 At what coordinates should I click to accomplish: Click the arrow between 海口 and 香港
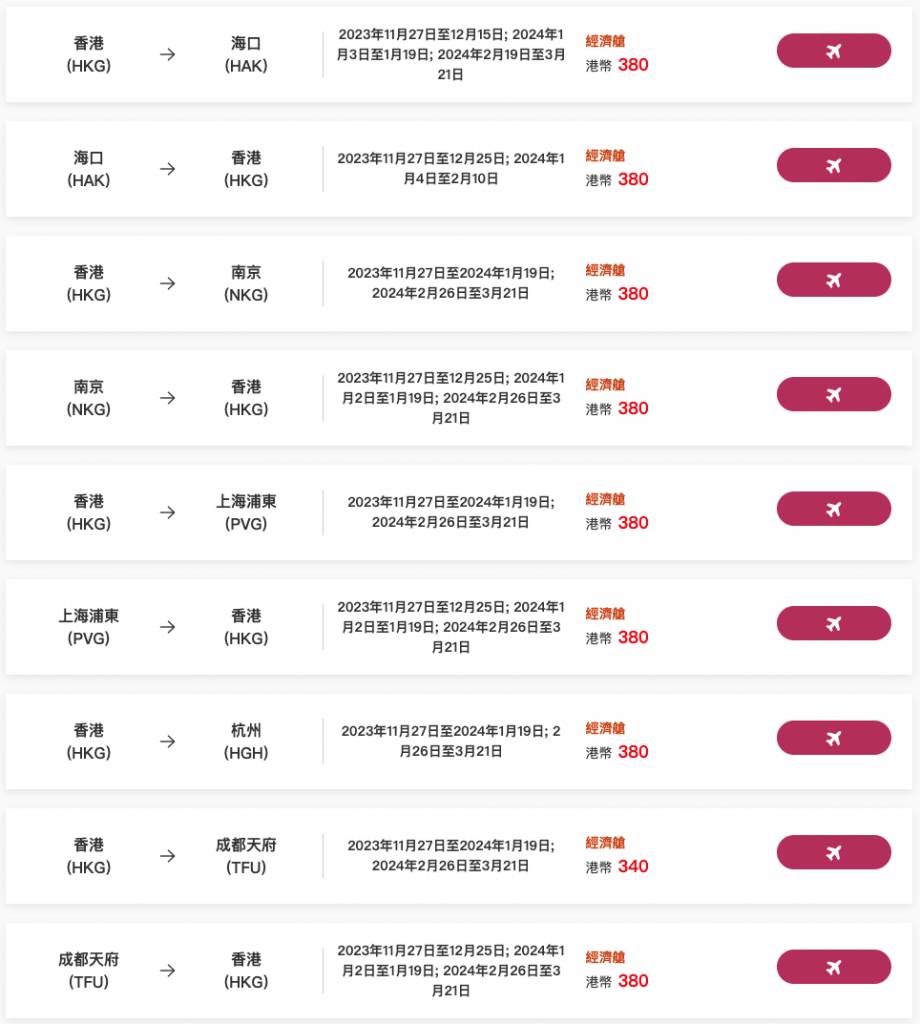coord(167,169)
